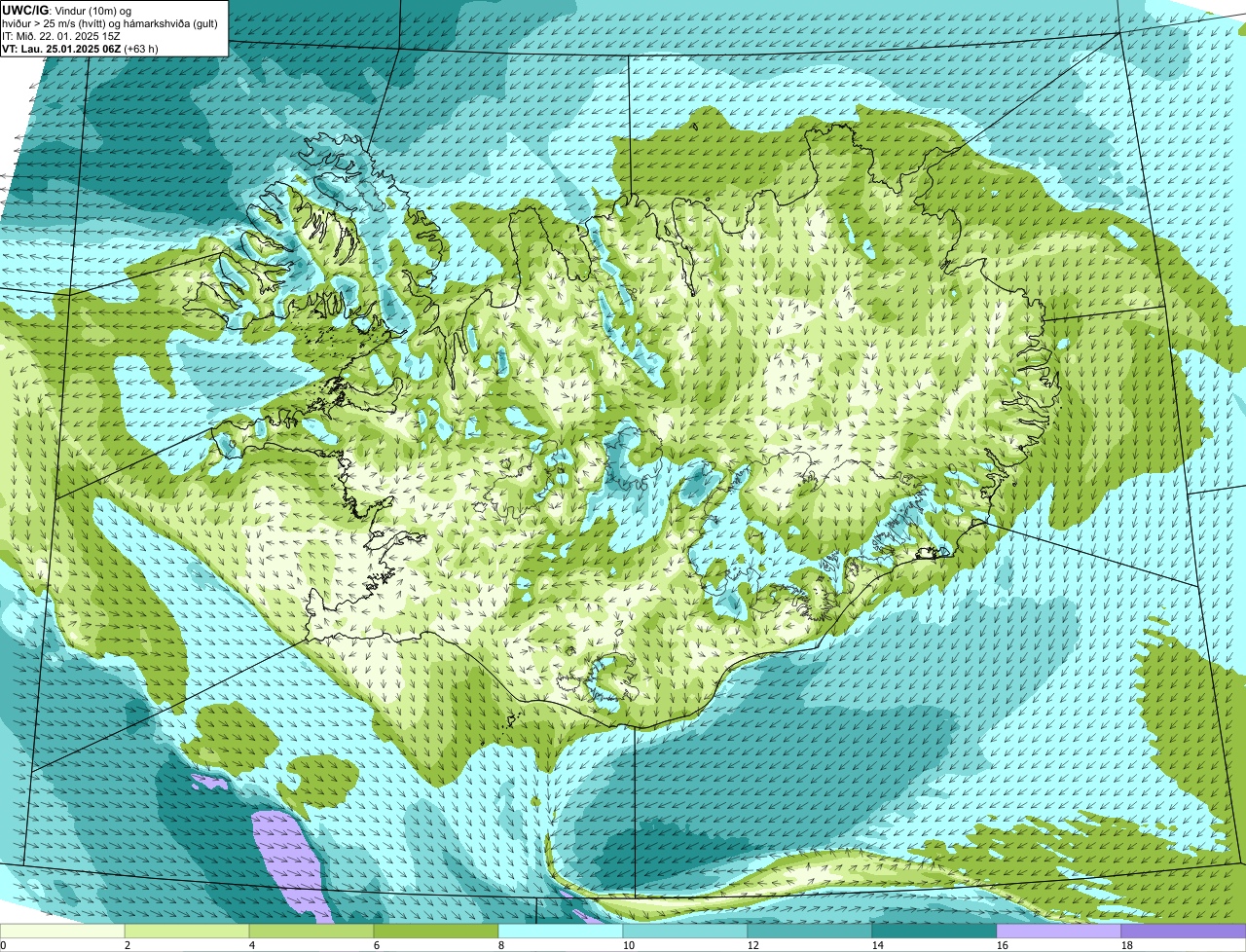Screen dimensions: 1246x952
Task: Click the 0–2 m/s palest yellow legend swatch
Action: (x=62, y=931)
